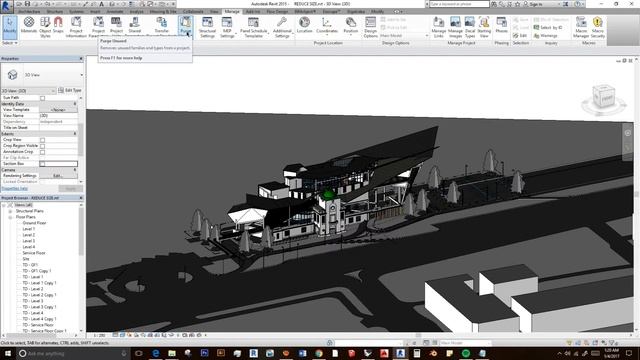
Task: Click Transfer Project Standards
Action: pos(162,24)
